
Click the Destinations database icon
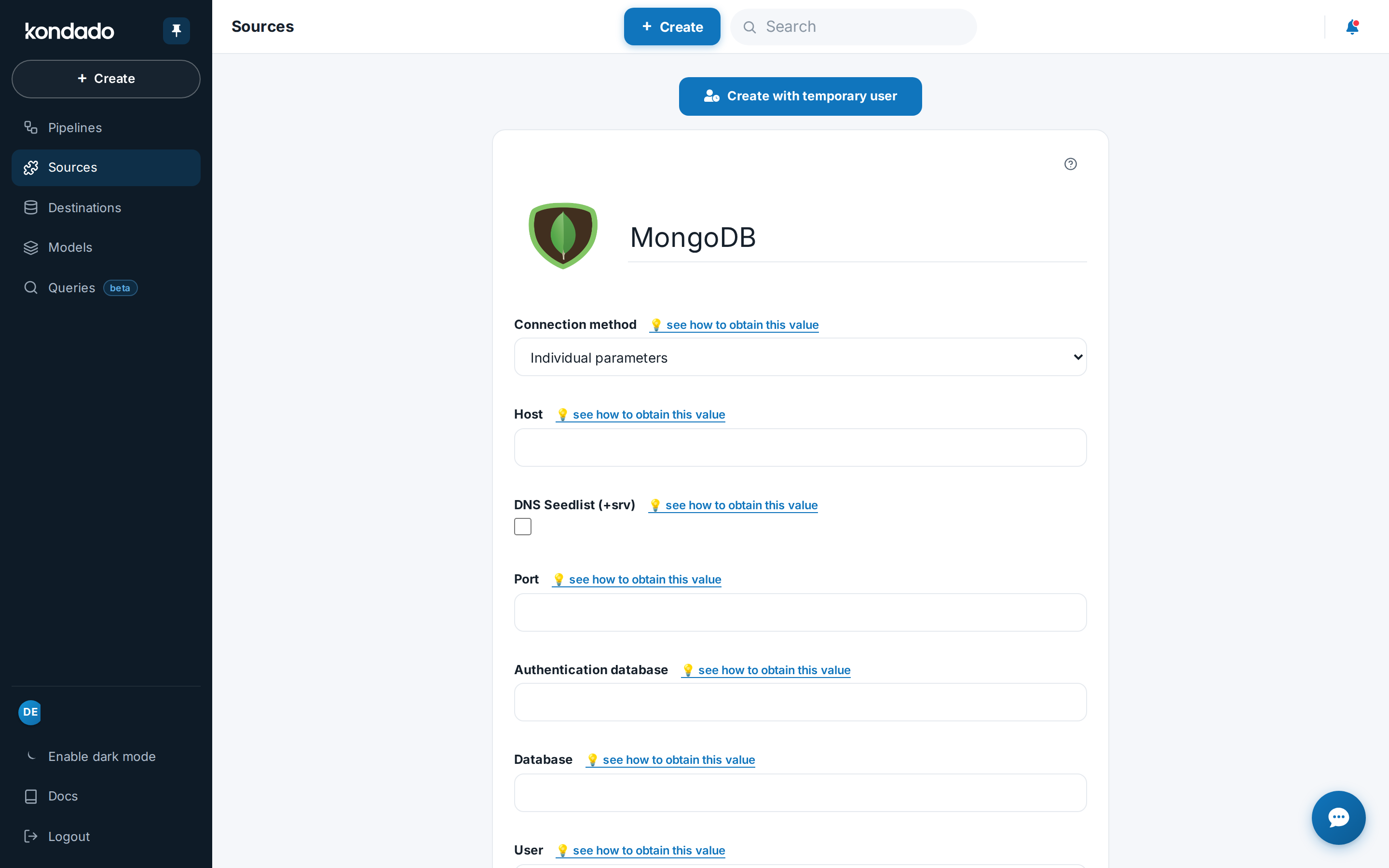(x=31, y=208)
